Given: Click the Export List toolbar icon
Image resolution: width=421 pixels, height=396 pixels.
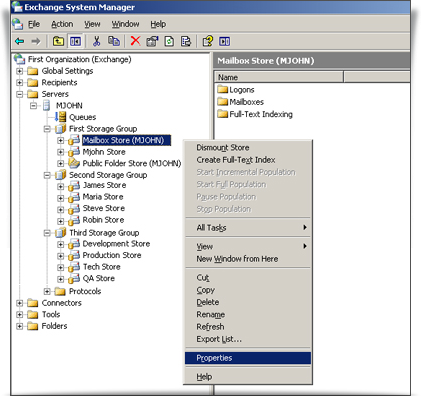Looking at the screenshot, I should pos(186,41).
